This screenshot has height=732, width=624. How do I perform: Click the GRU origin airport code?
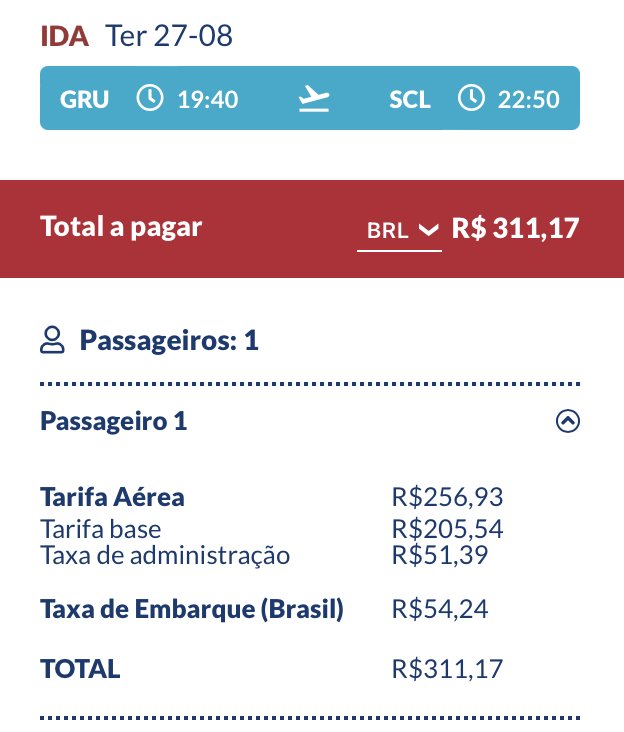click(x=84, y=99)
